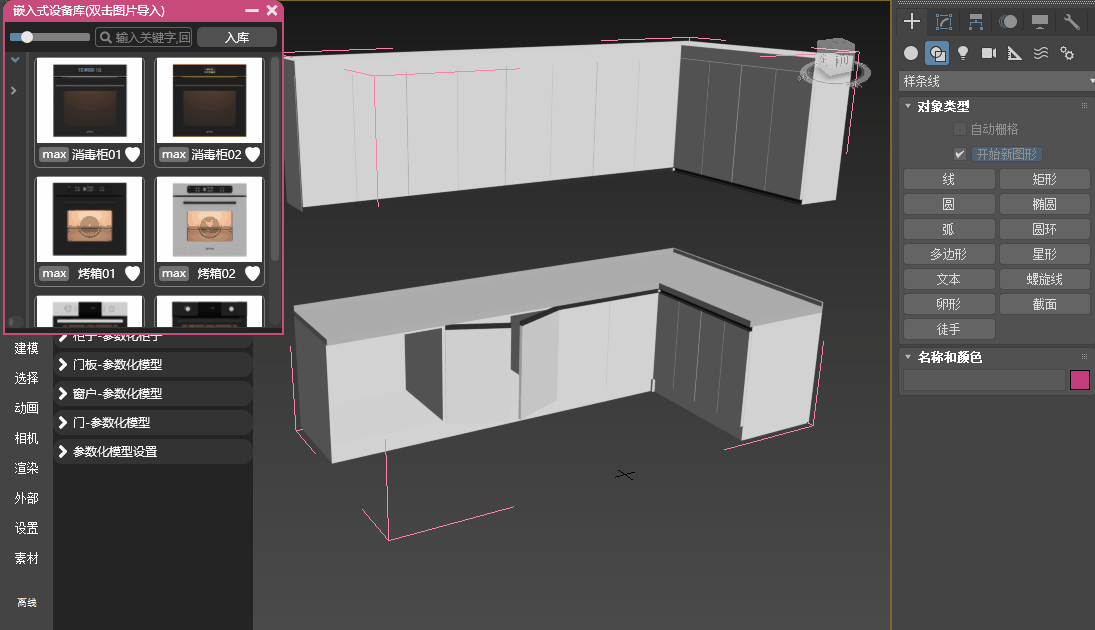Click the 截面 button
1095x630 pixels.
point(1045,305)
